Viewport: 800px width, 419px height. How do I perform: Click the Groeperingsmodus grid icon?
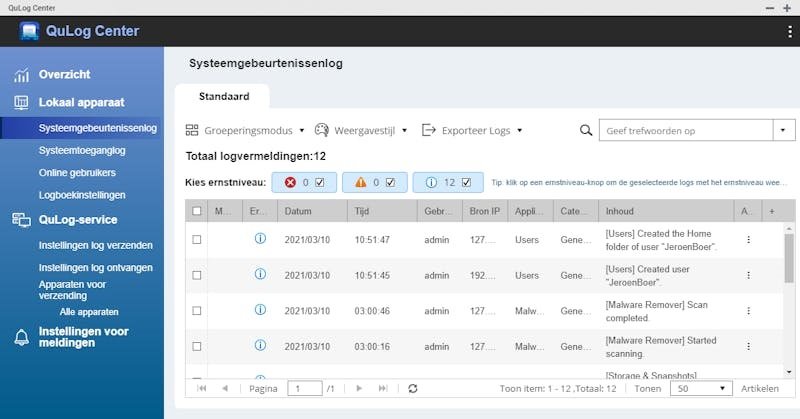pyautogui.click(x=192, y=130)
